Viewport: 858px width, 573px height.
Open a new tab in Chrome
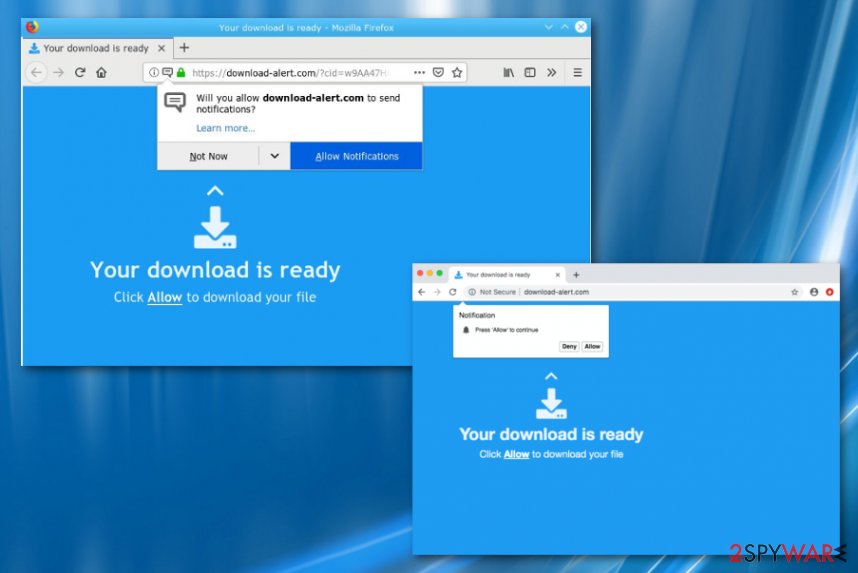[x=576, y=275]
